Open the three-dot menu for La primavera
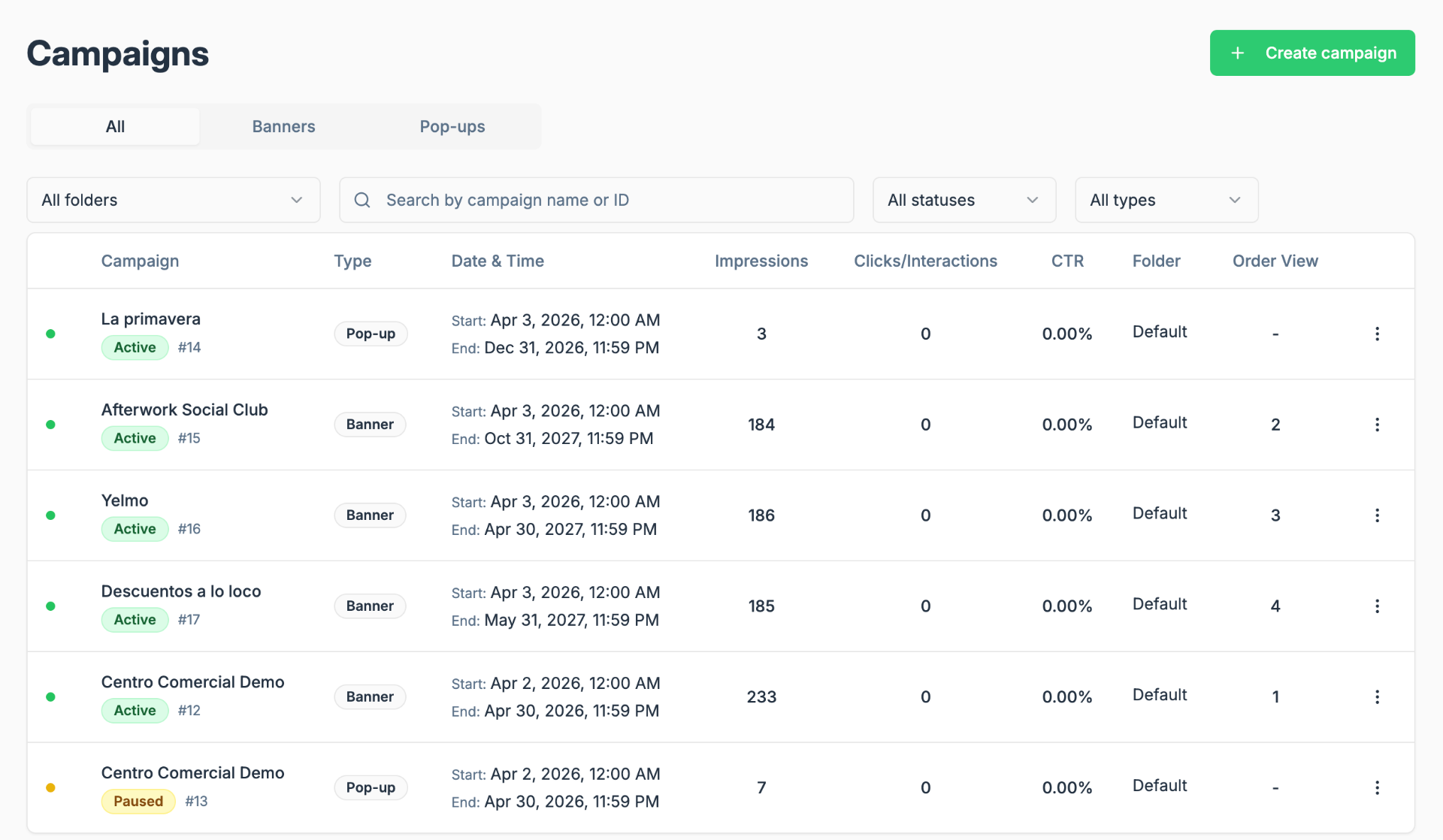Image resolution: width=1443 pixels, height=840 pixels. point(1377,334)
